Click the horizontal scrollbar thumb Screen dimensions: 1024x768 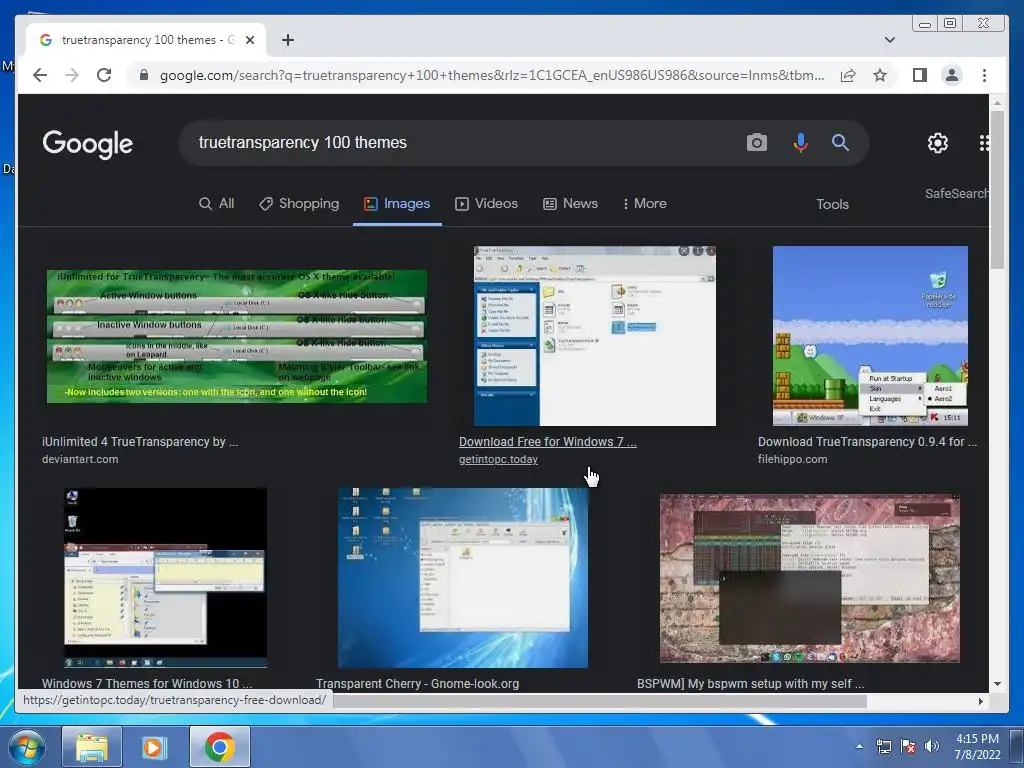click(600, 701)
